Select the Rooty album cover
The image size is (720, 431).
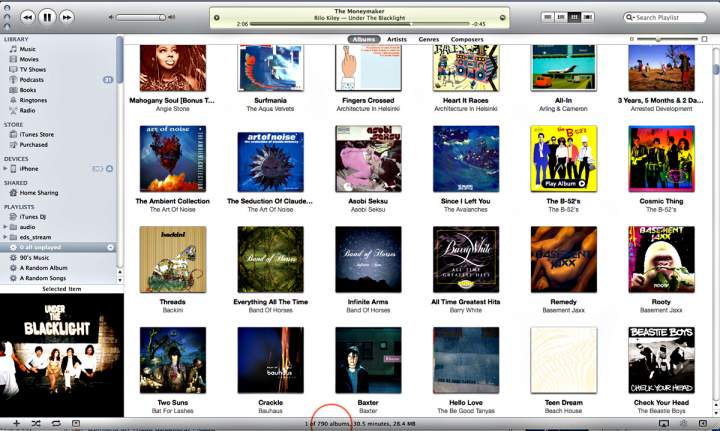[x=661, y=259]
